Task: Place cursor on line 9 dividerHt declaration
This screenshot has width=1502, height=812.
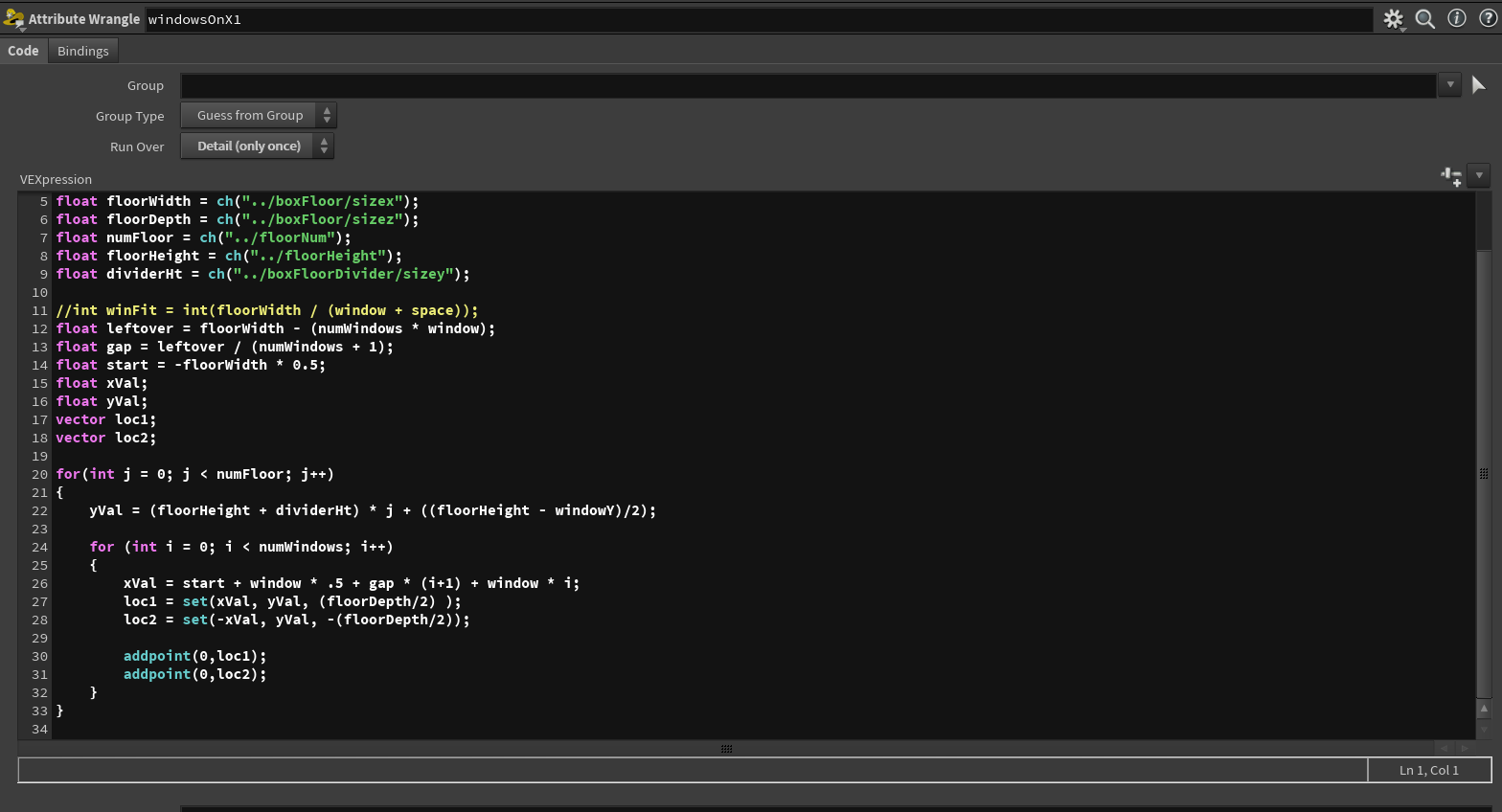Action: click(x=263, y=274)
